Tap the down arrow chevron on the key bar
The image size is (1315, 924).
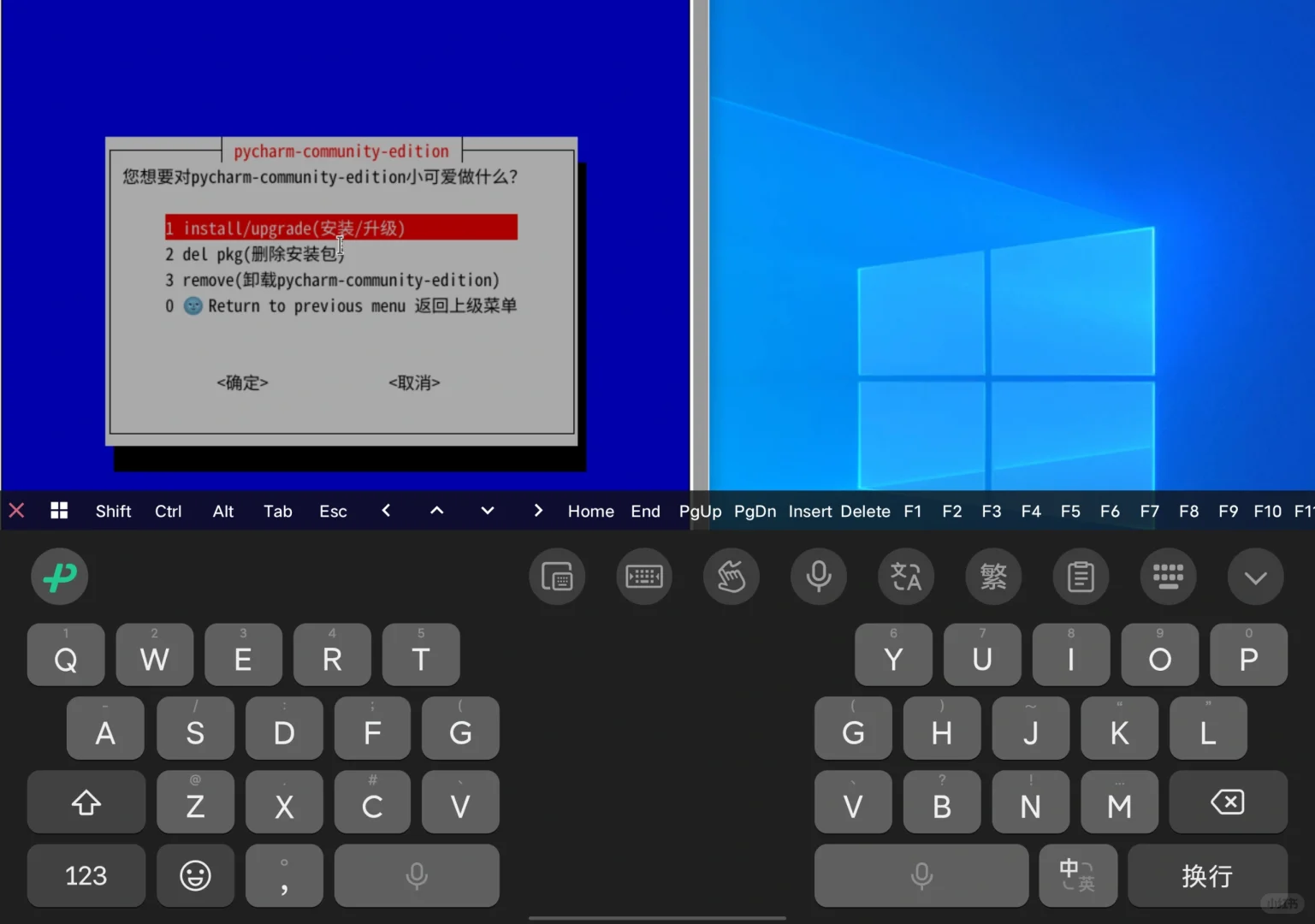(x=487, y=511)
